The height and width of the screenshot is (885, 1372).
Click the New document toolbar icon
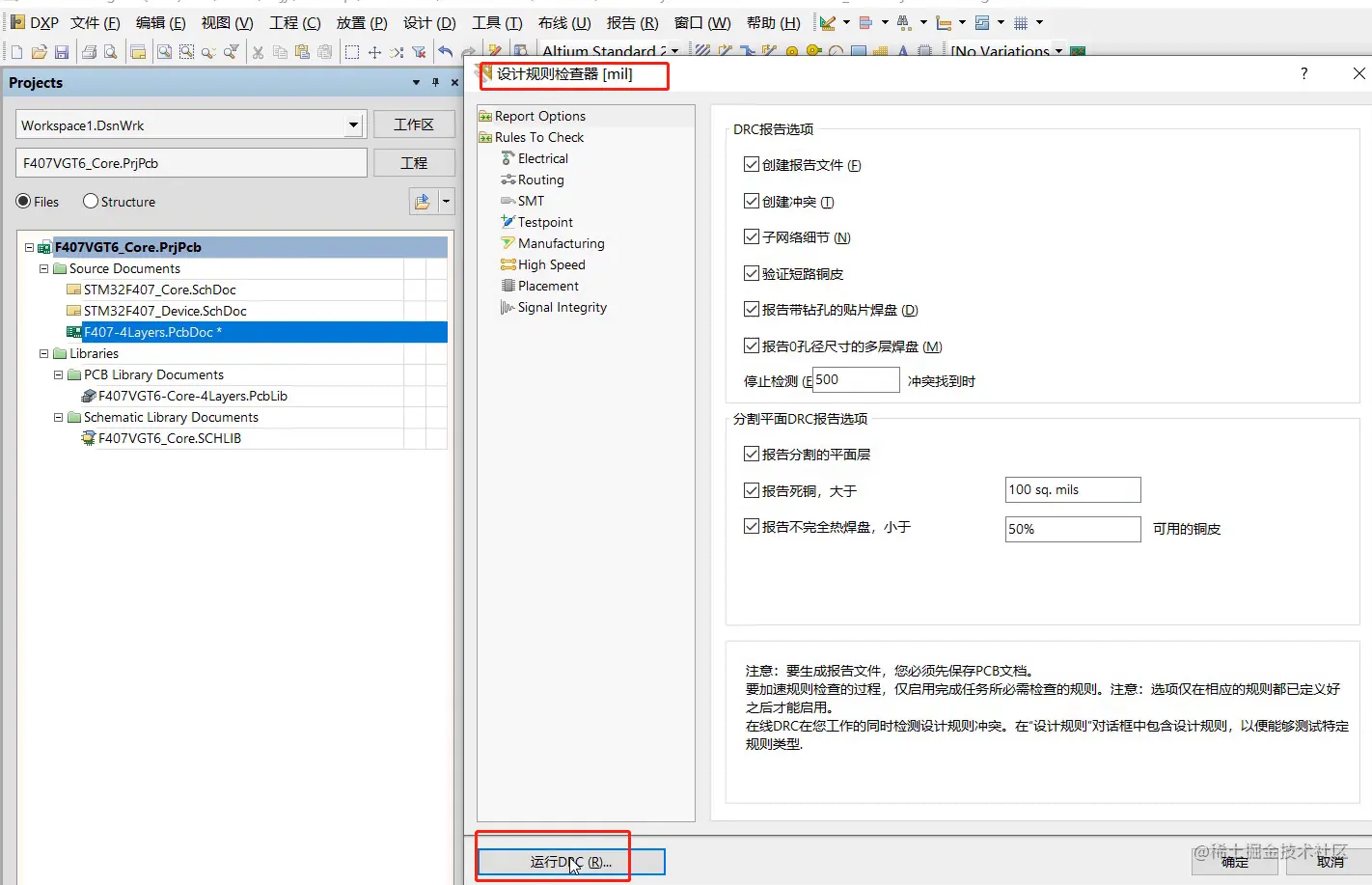click(x=16, y=52)
